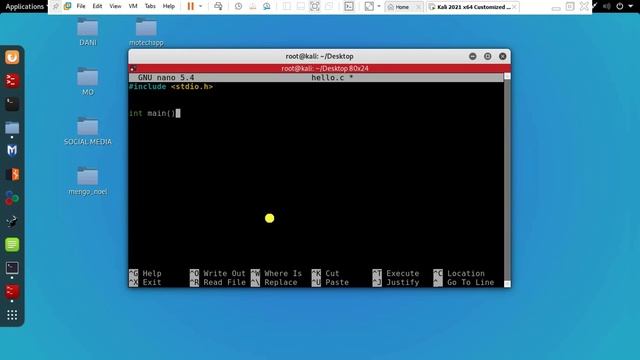Expand the stretch display dropdown arrow

click(379, 7)
